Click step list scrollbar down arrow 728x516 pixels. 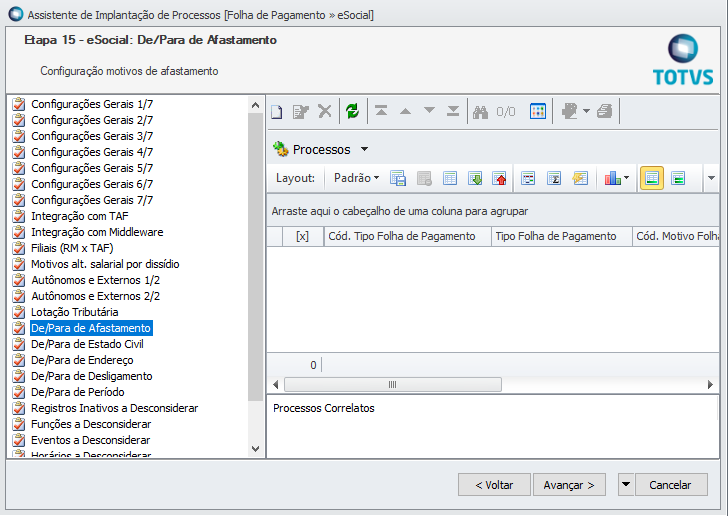tap(255, 449)
